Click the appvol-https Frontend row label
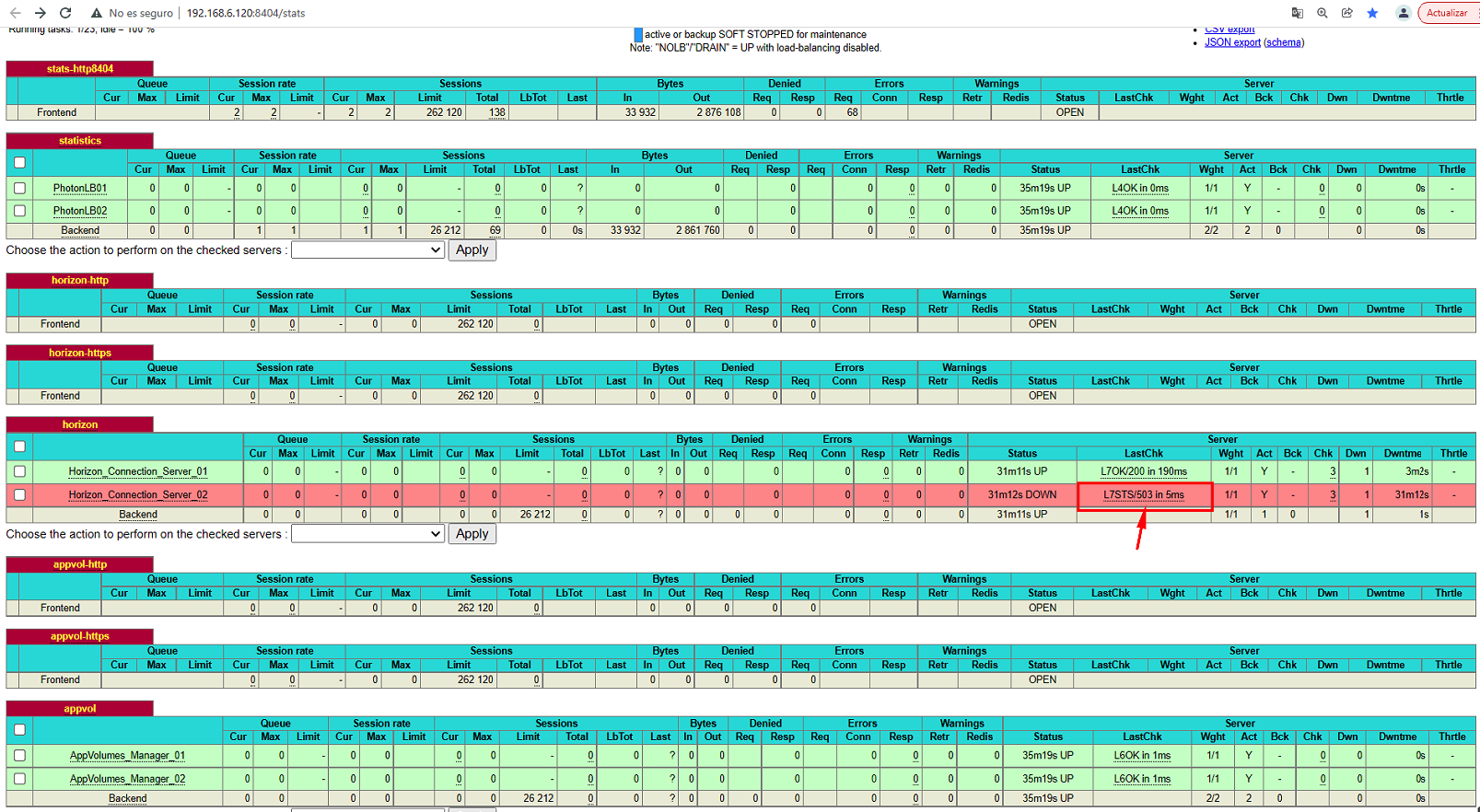1480x812 pixels. (60, 679)
